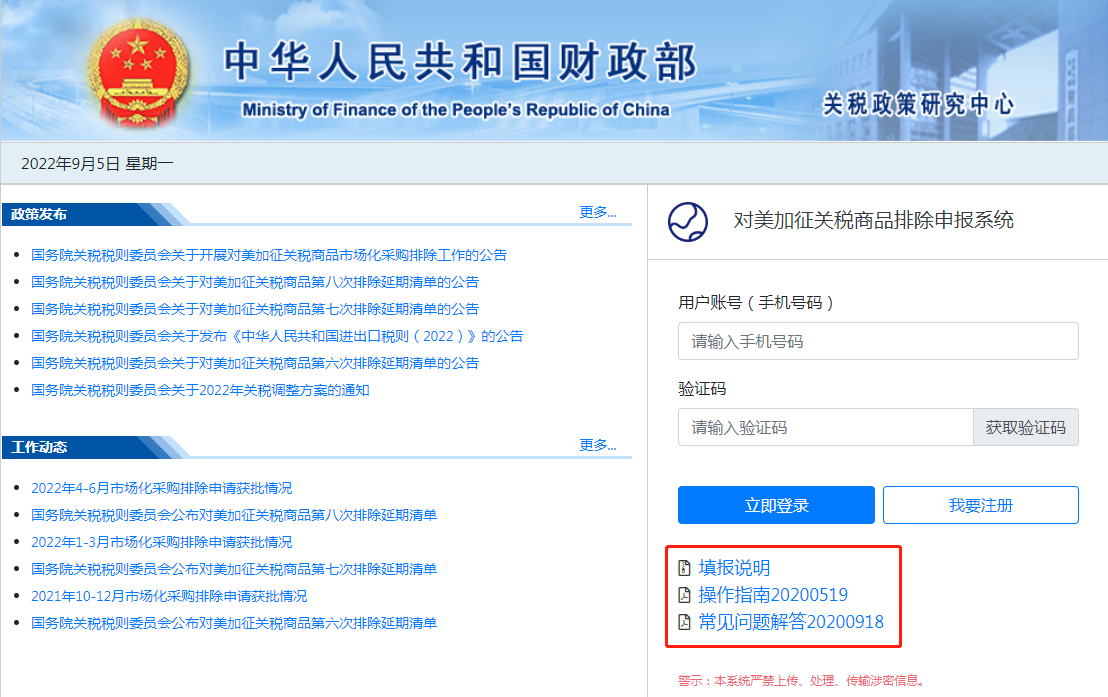This screenshot has height=697, width=1108.
Task: Open 工作动态 item 公布第七次排除延期清单
Action: click(x=234, y=568)
